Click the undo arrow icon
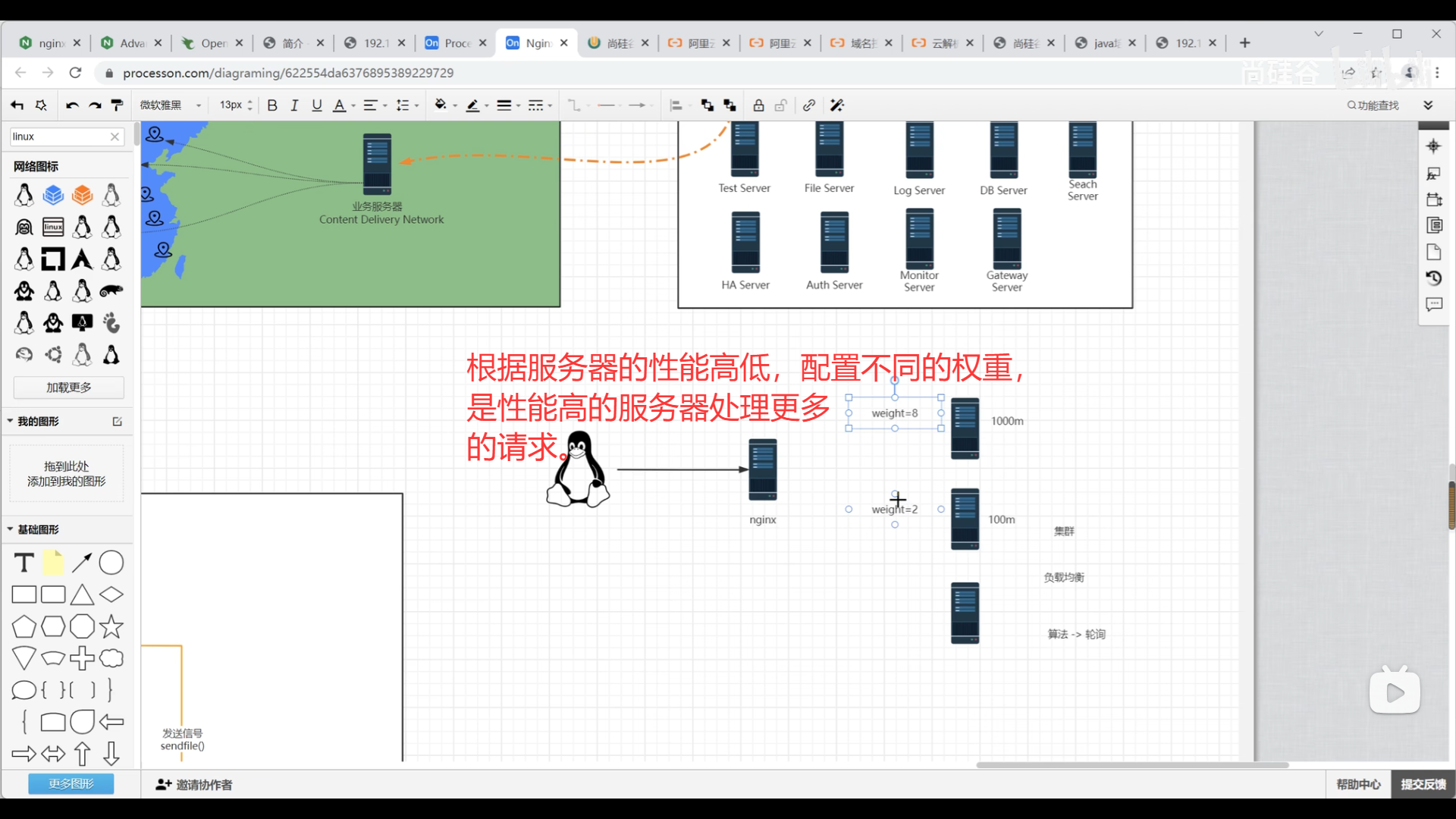 [x=72, y=105]
